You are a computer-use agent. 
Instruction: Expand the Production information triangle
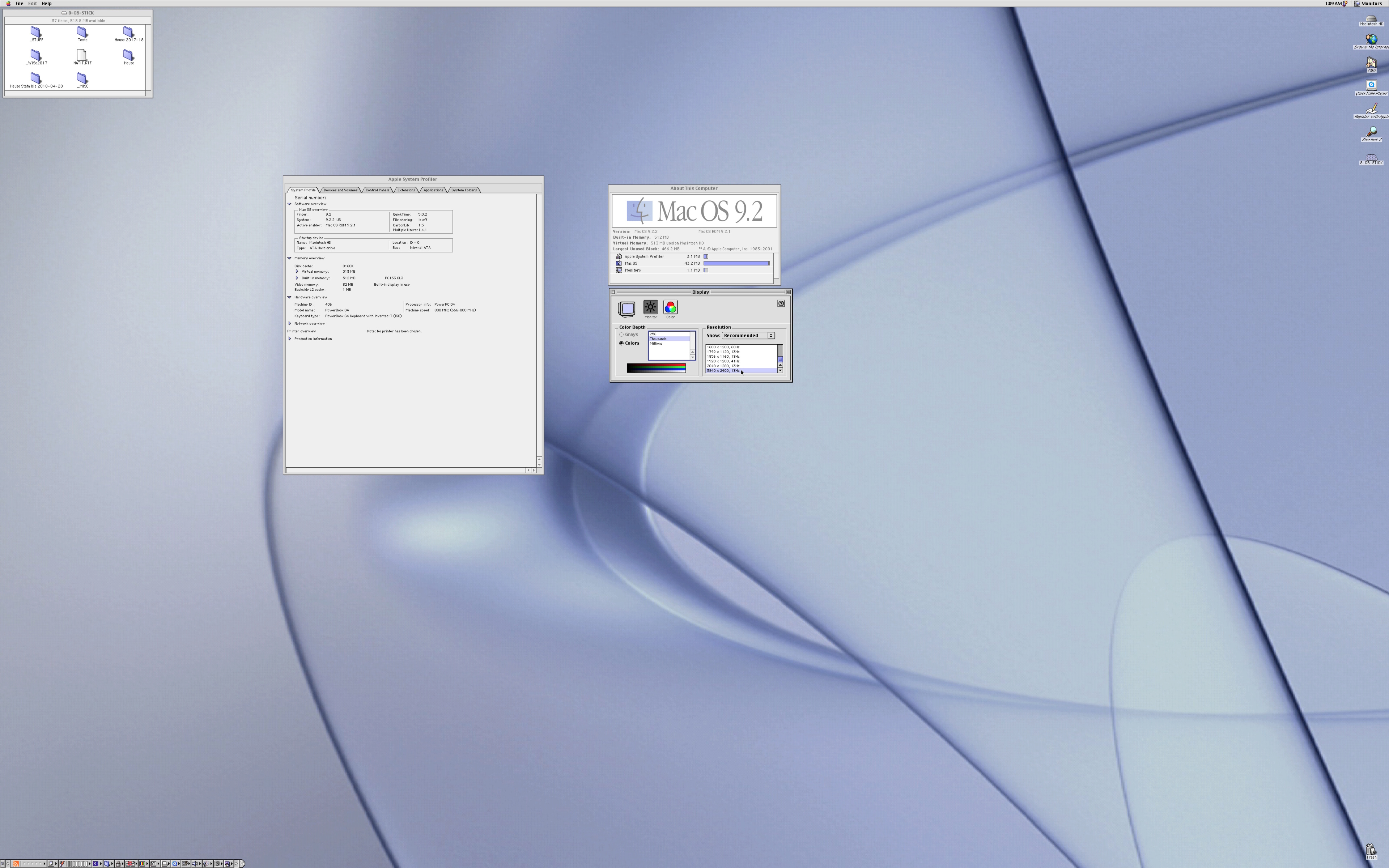pos(290,339)
